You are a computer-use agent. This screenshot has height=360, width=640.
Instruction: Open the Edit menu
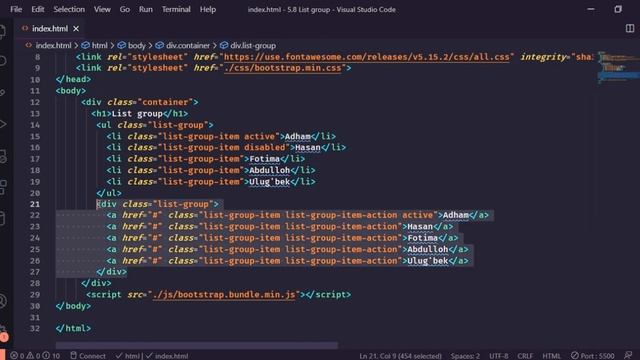click(38, 9)
